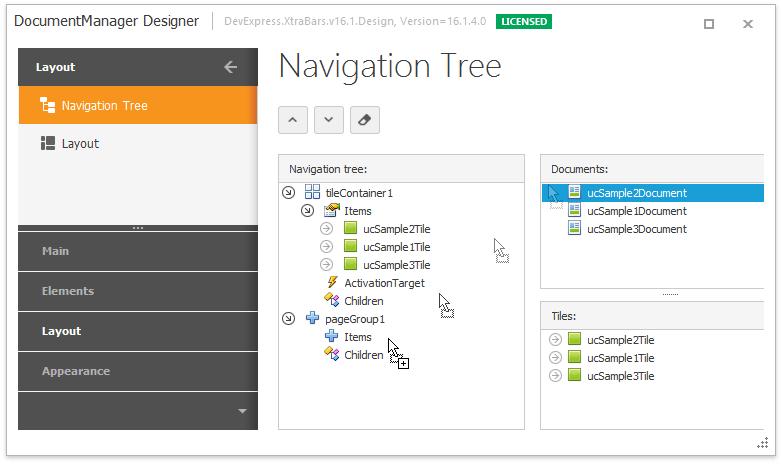Open the Layout item under Navigation Tree
The height and width of the screenshot is (464, 782).
[138, 144]
